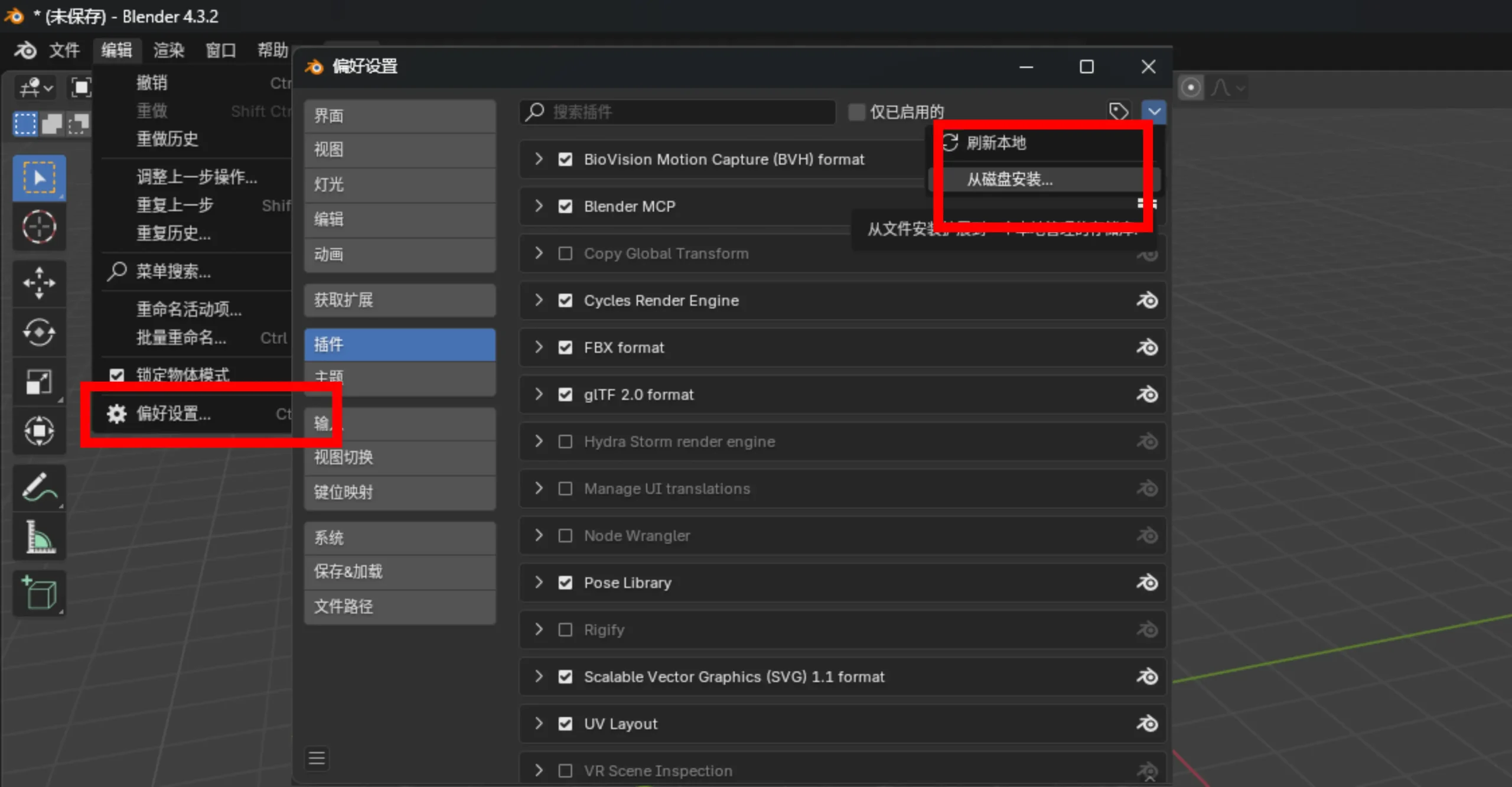Open the 窗口 menu

tap(220, 50)
